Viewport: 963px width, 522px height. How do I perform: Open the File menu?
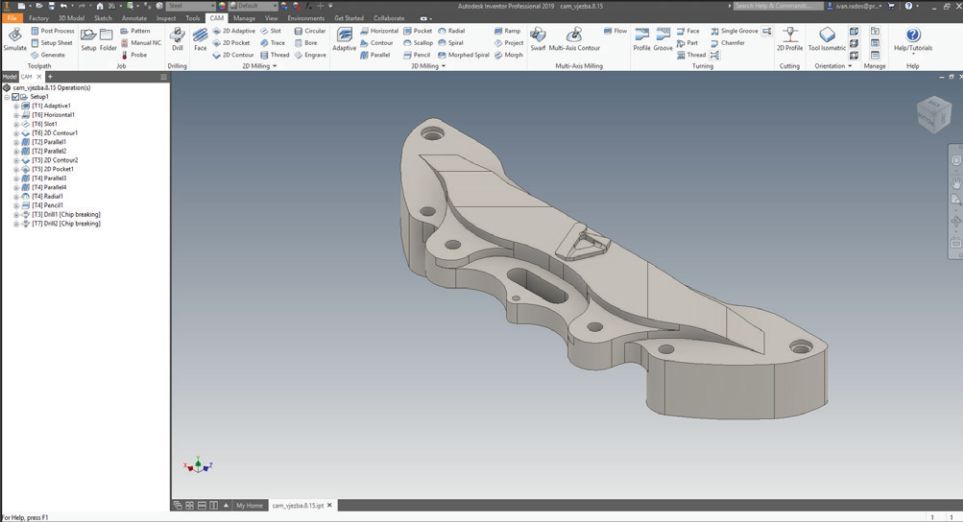click(12, 18)
